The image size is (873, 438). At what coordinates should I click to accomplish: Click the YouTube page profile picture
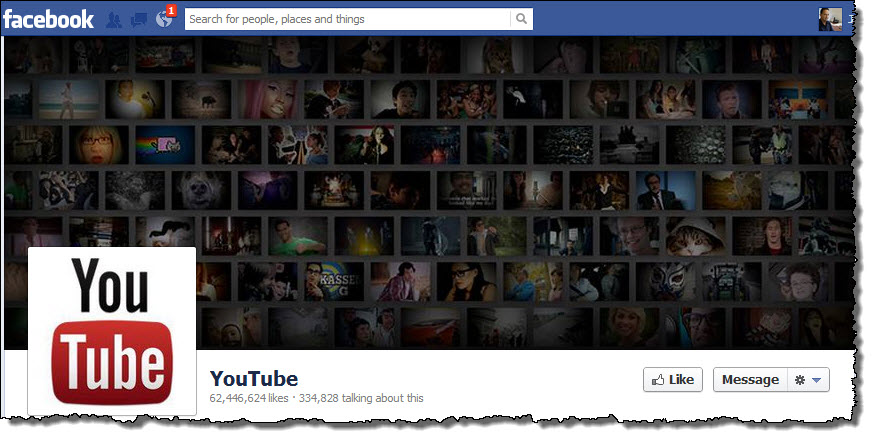[x=112, y=331]
